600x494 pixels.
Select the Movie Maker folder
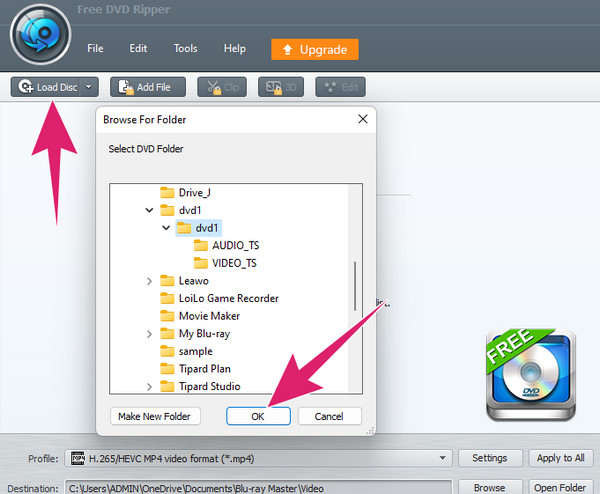coord(200,316)
